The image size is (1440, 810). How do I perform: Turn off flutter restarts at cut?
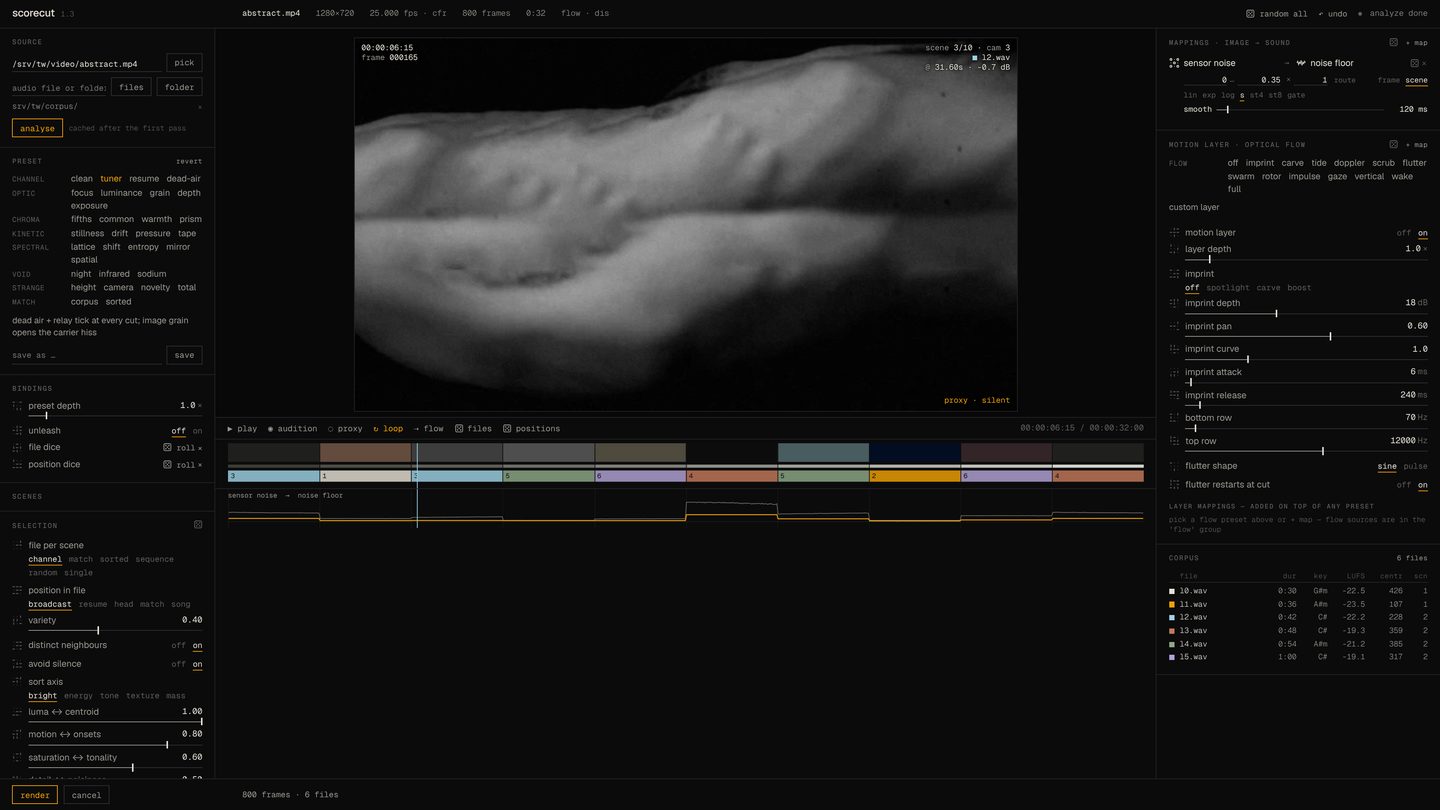1404,485
